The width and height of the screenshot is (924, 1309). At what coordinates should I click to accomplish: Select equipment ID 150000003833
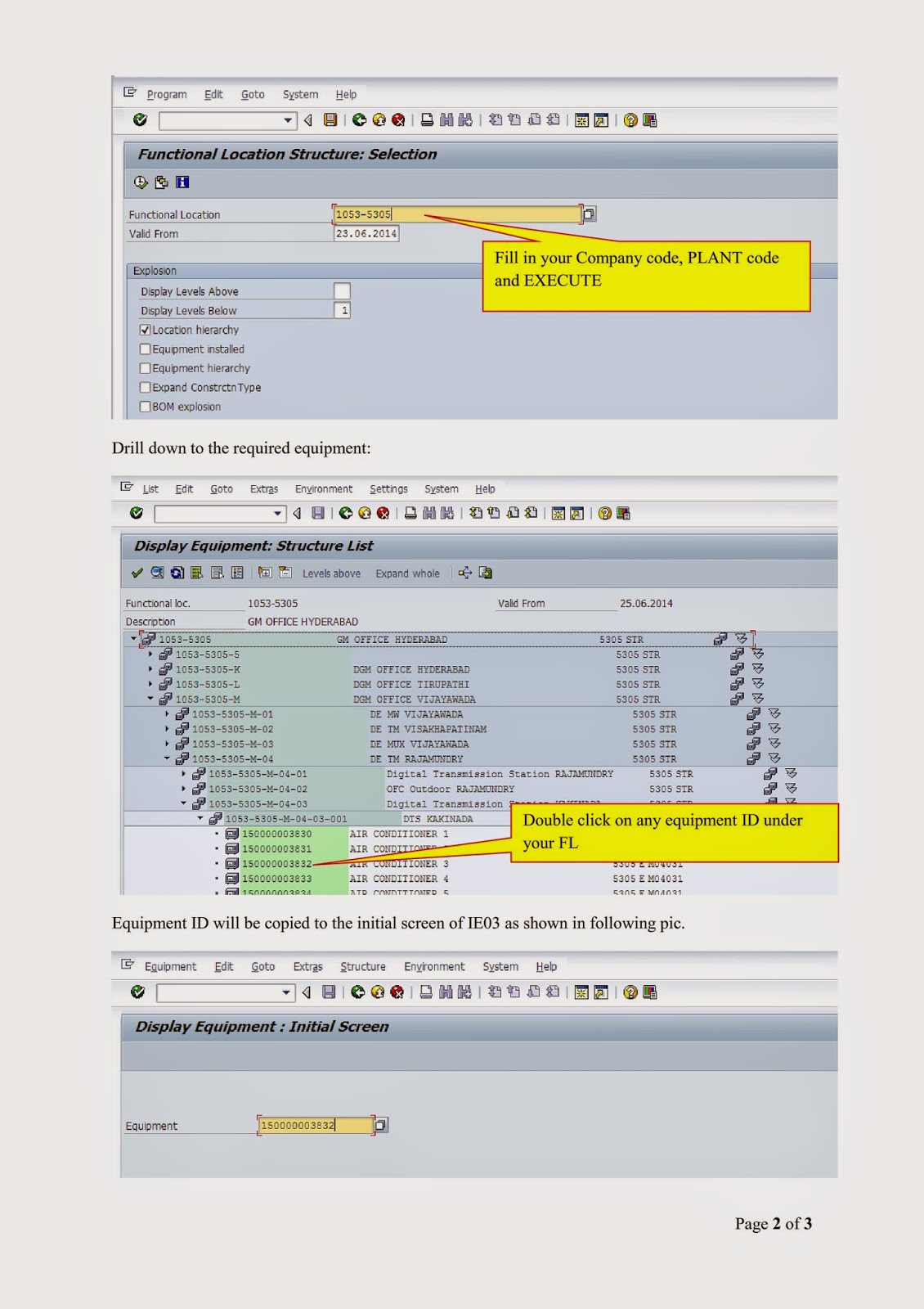click(276, 879)
